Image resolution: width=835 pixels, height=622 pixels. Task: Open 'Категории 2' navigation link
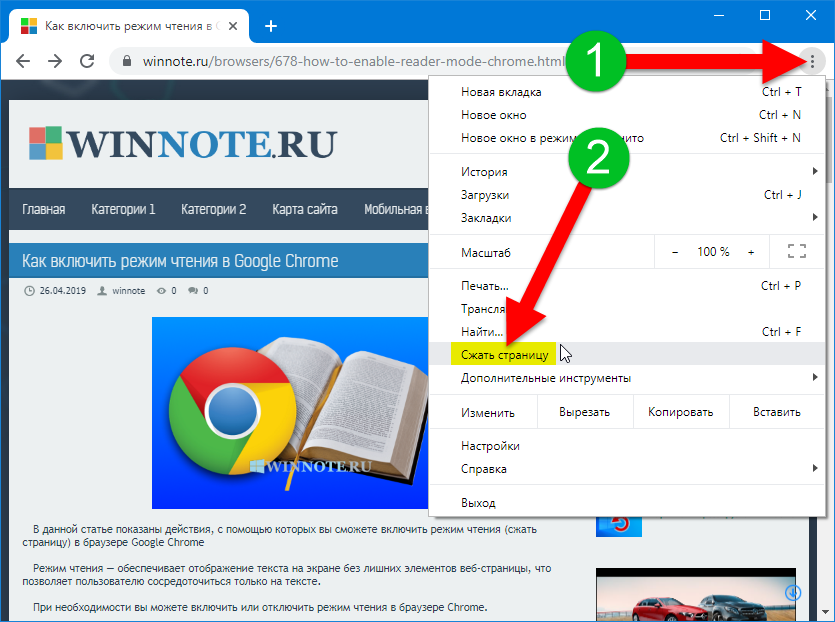pos(214,209)
